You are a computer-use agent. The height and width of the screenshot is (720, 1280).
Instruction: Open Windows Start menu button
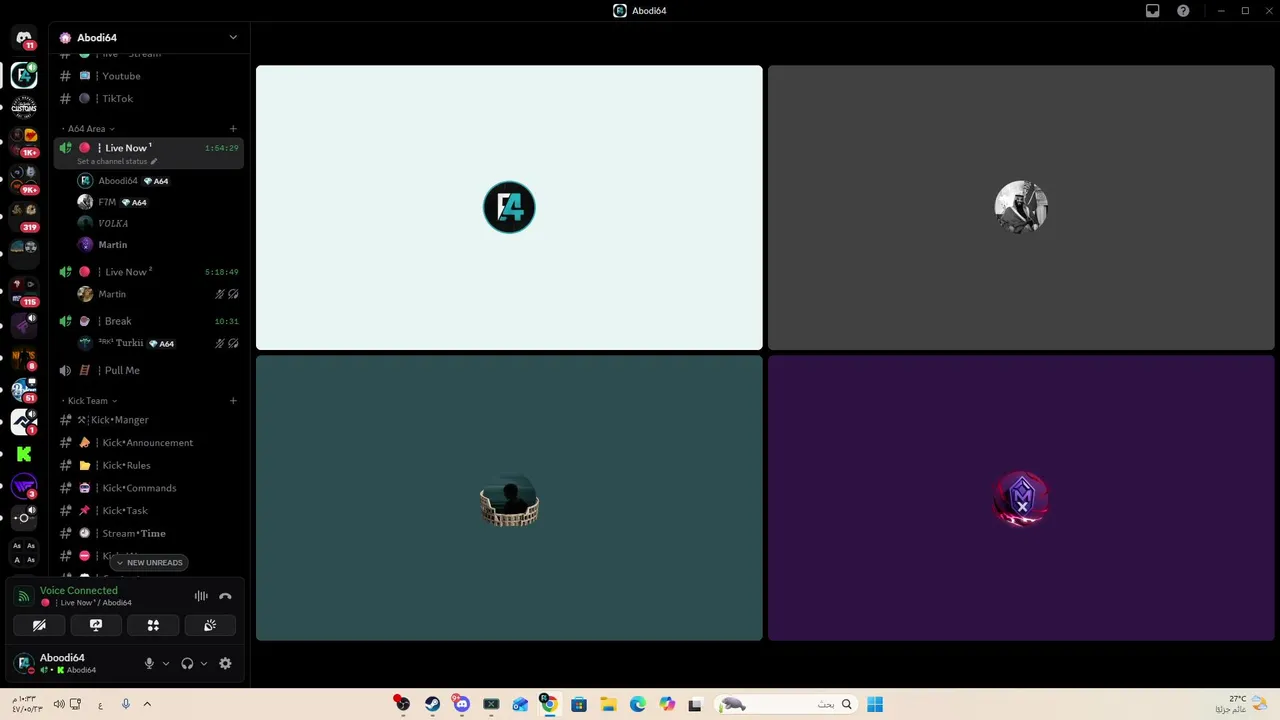[x=875, y=704]
